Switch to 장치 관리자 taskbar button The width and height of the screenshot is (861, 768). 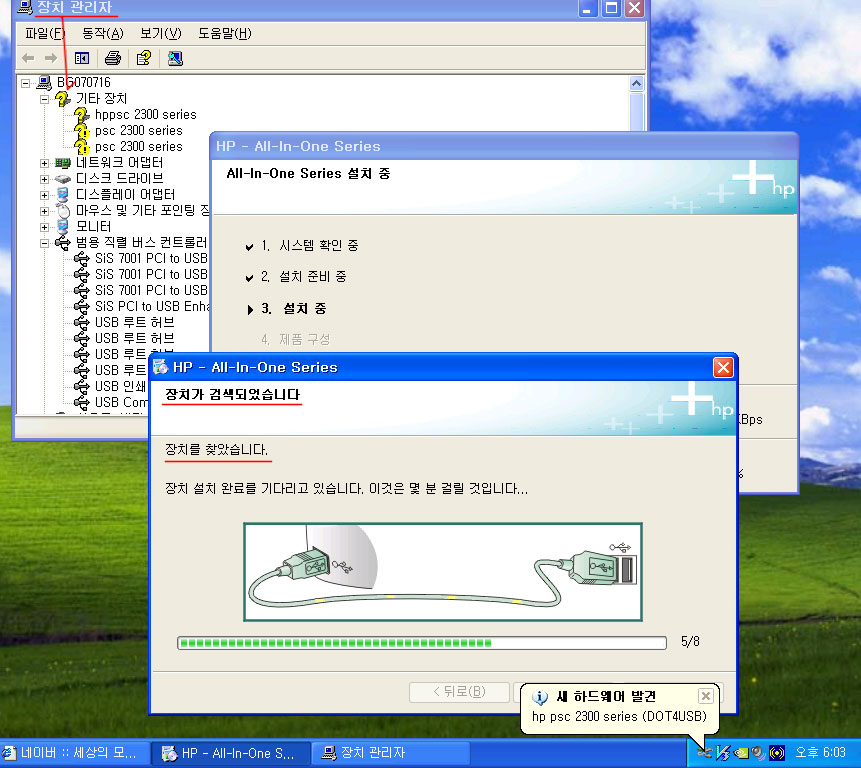coord(390,753)
